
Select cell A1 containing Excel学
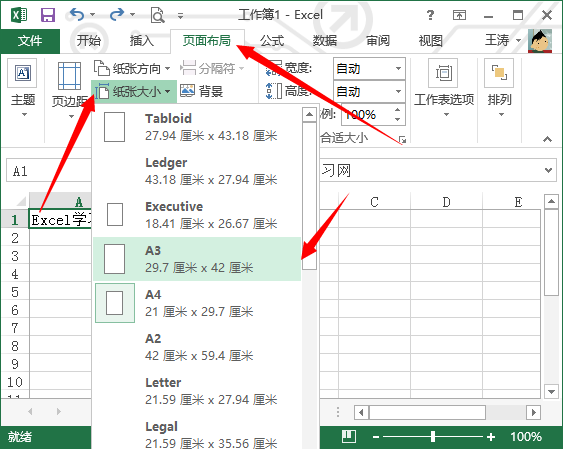[x=60, y=220]
